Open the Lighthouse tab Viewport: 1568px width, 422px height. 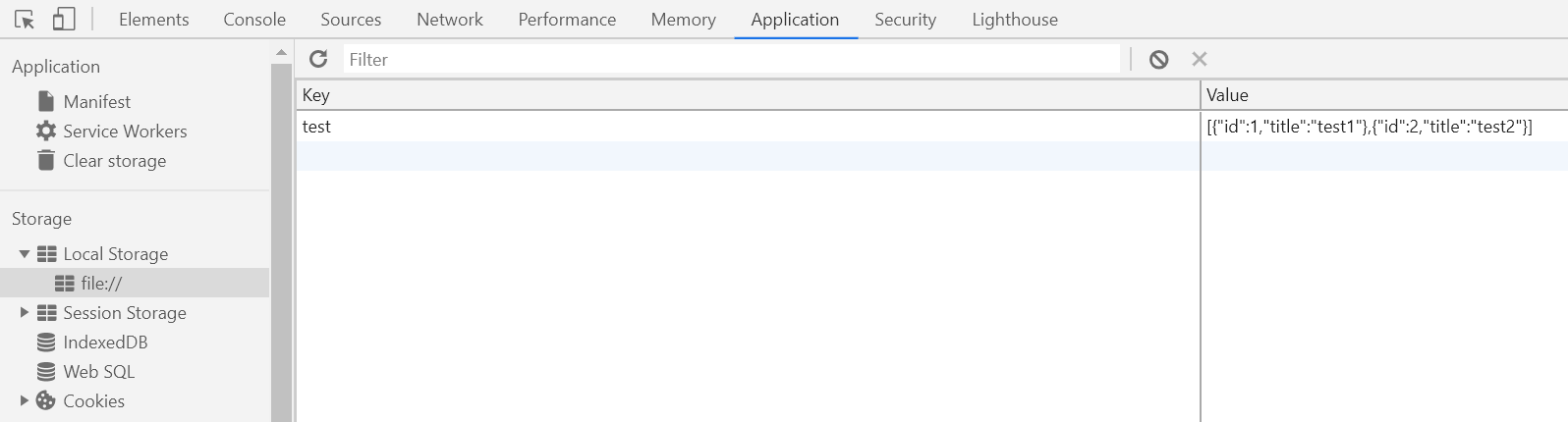[x=1014, y=20]
